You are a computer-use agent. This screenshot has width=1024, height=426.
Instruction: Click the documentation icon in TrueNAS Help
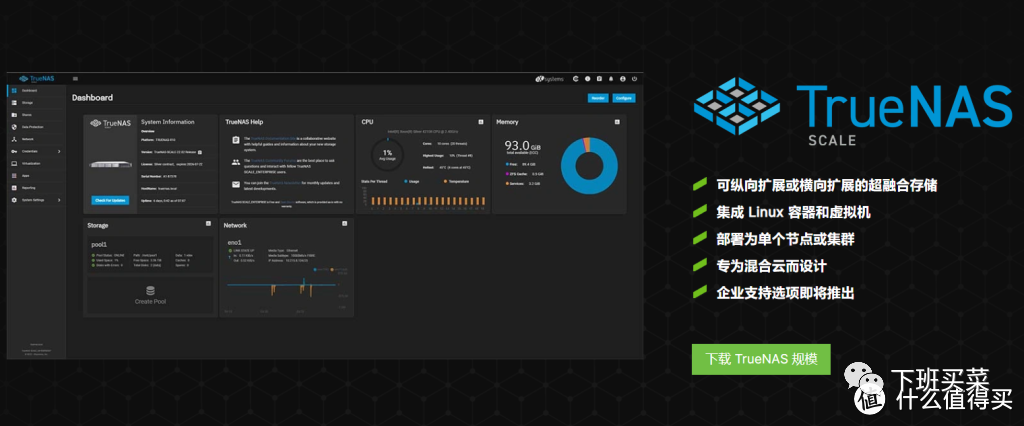(x=236, y=140)
